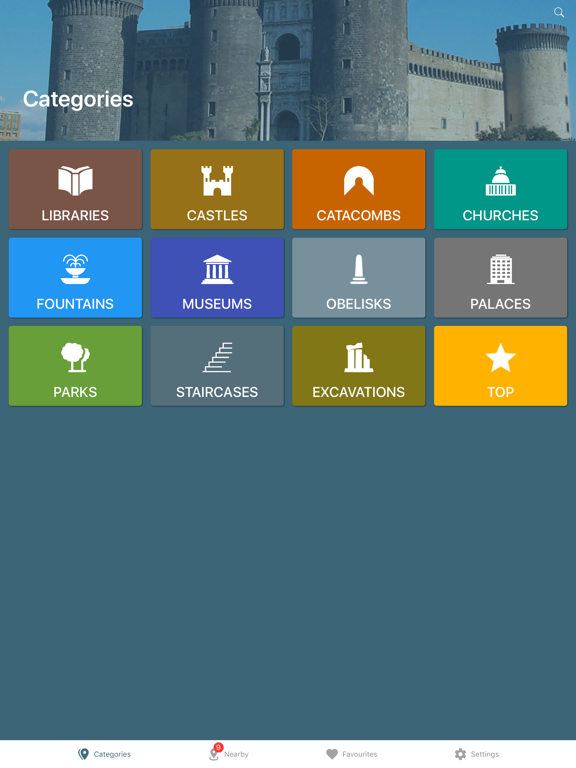Open the MUSEUMS category label
Image resolution: width=576 pixels, height=768 pixels.
[217, 304]
